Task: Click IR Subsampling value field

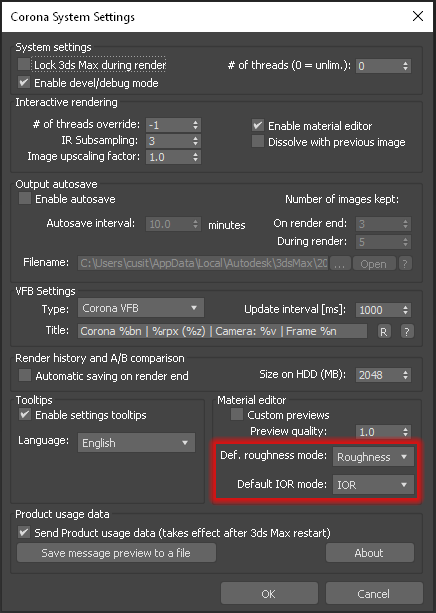Action: 168,141
